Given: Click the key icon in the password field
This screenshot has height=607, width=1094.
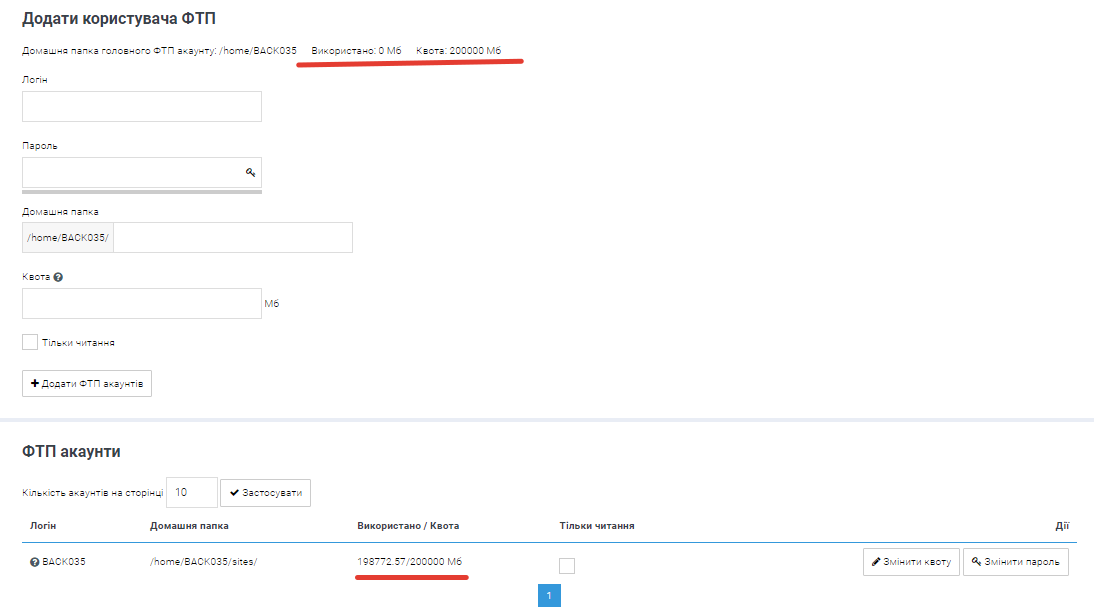Looking at the screenshot, I should 251,172.
